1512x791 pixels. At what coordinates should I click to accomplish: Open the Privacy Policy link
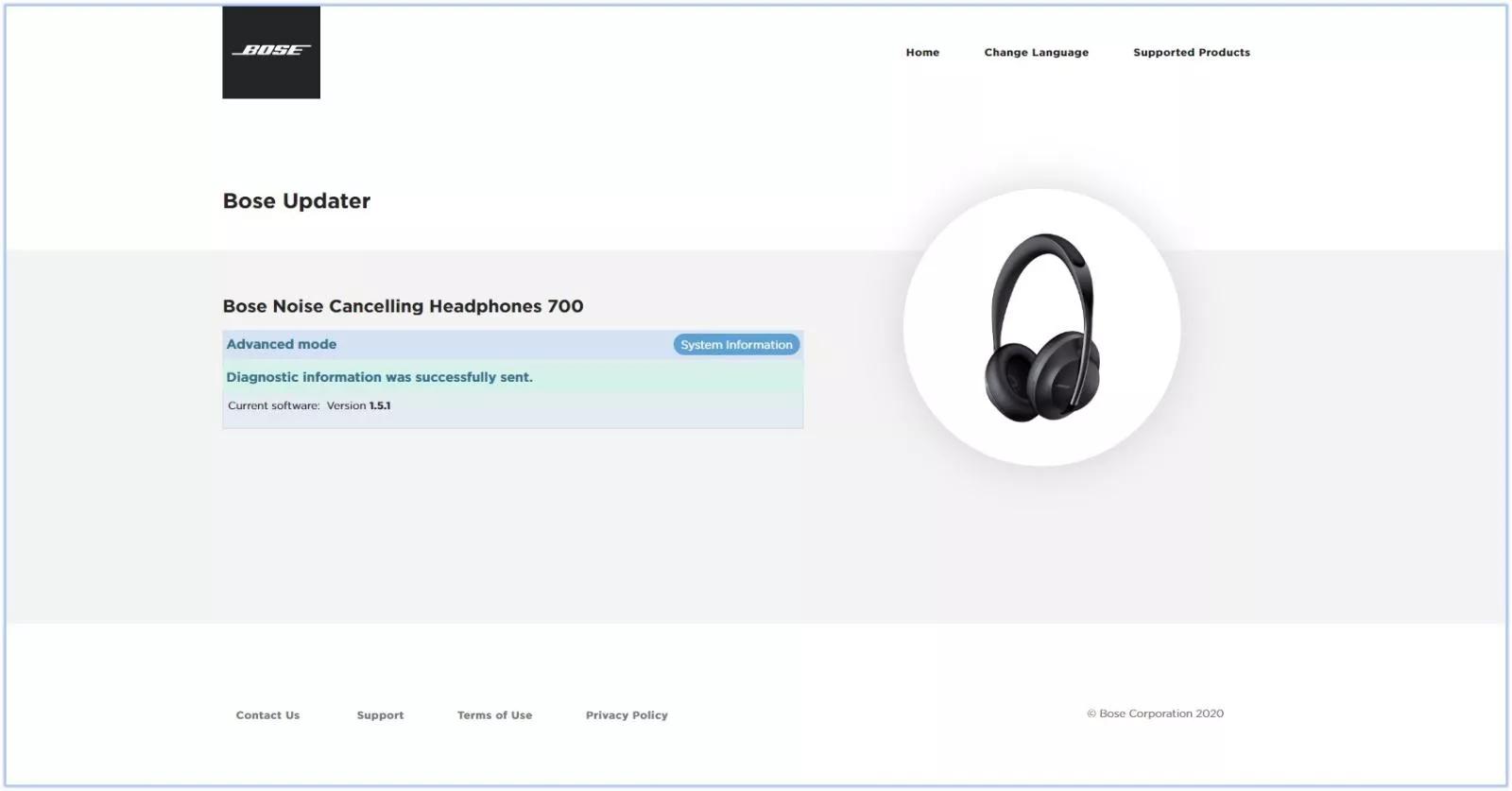tap(627, 715)
